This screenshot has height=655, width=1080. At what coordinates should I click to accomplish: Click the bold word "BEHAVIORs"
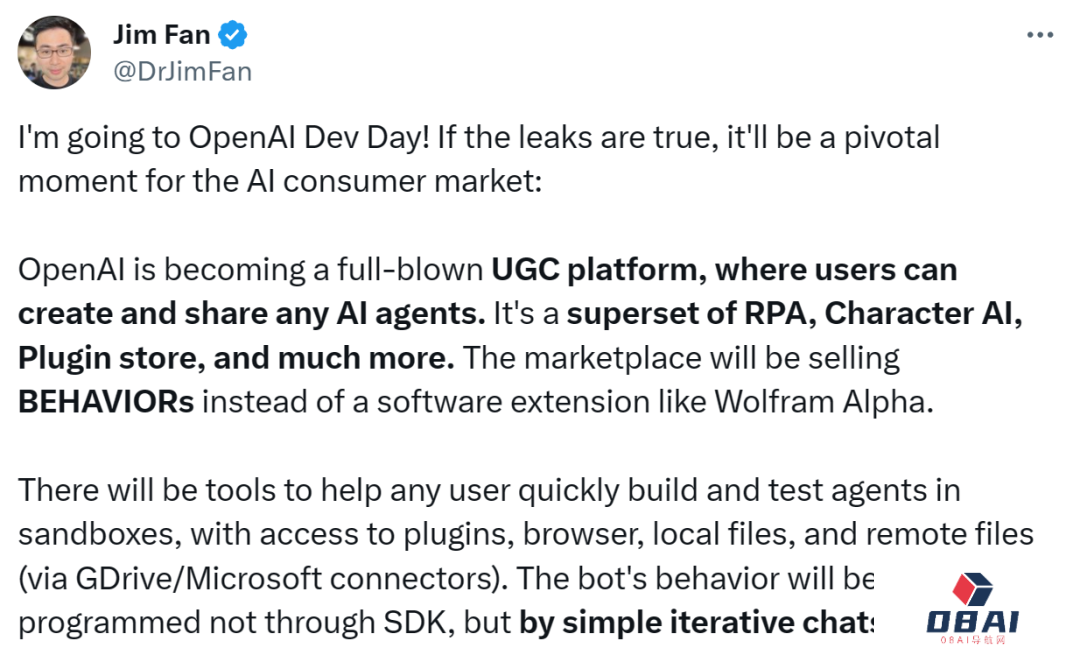point(106,401)
